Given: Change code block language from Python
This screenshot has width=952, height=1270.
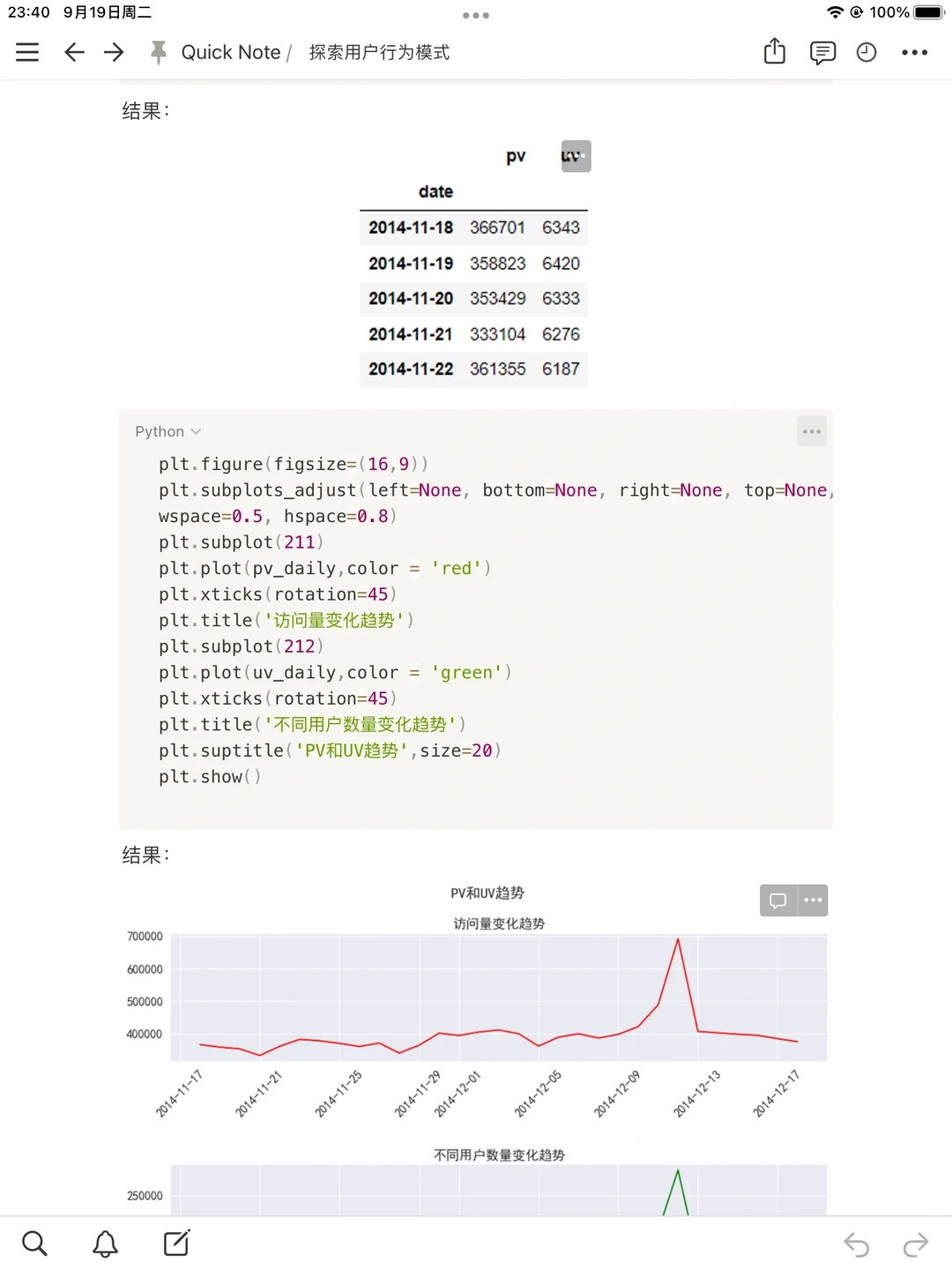Looking at the screenshot, I should tap(167, 431).
